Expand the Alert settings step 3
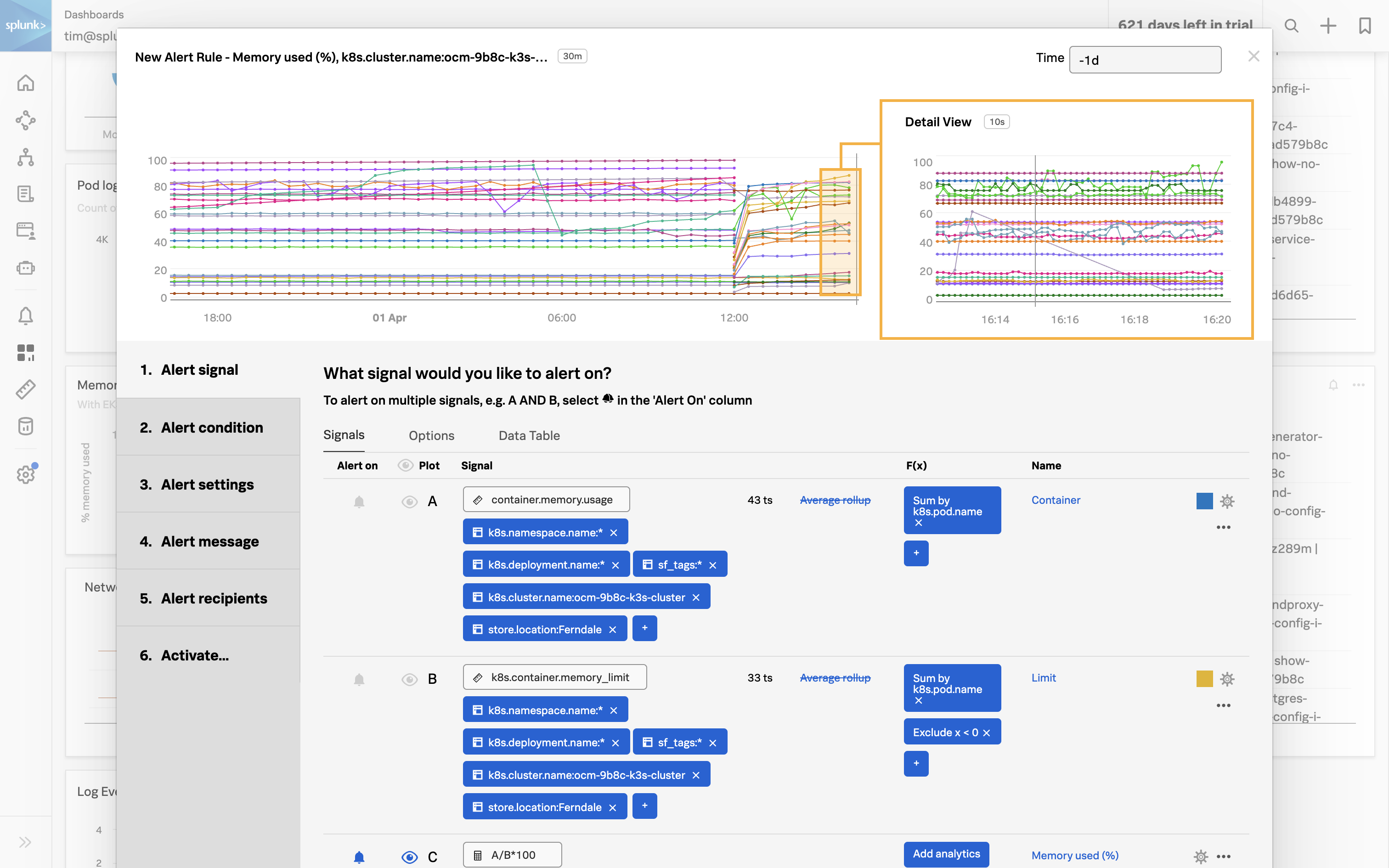The height and width of the screenshot is (868, 1389). [207, 484]
